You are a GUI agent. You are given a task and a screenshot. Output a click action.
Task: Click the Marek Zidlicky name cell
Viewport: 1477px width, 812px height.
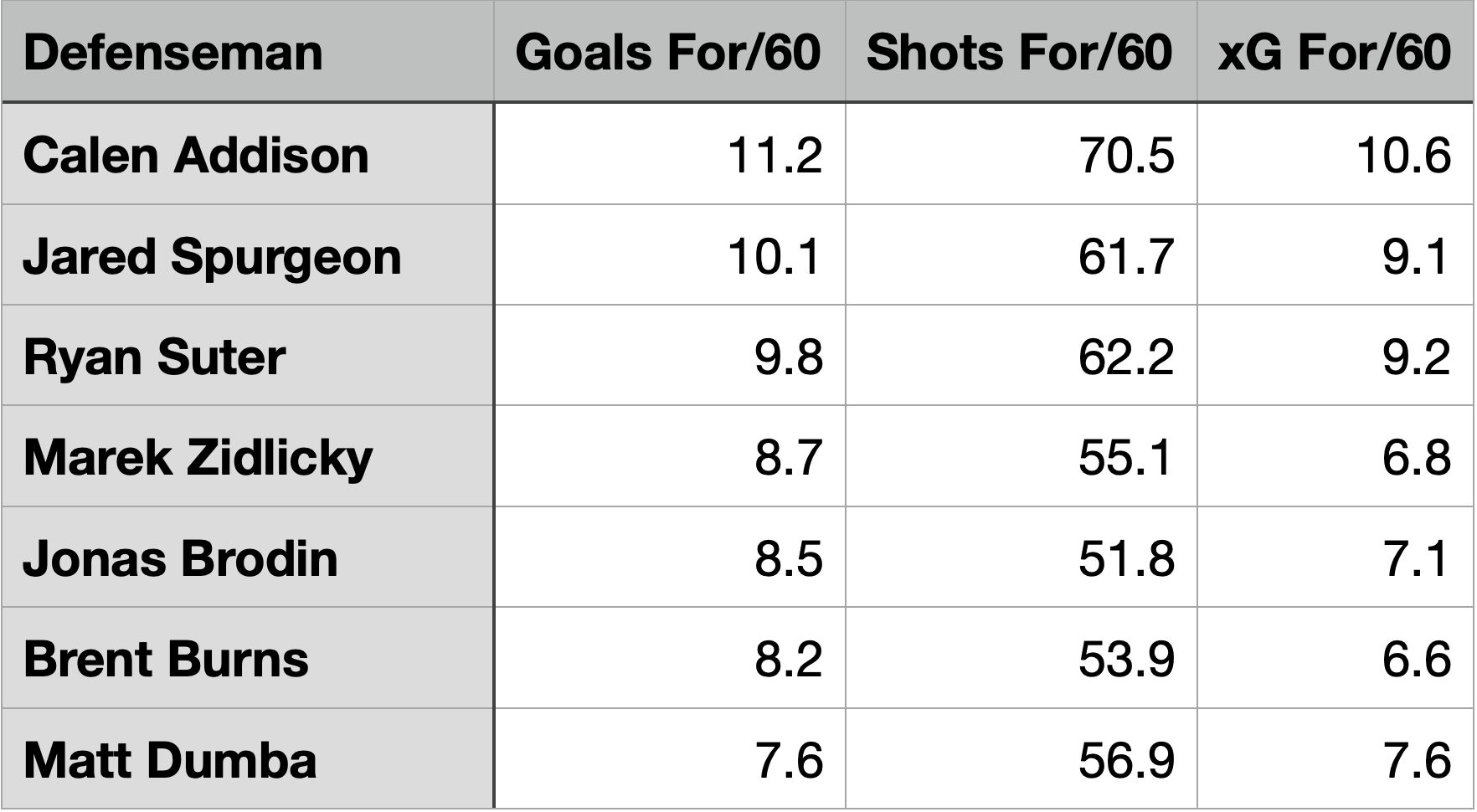tap(198, 458)
